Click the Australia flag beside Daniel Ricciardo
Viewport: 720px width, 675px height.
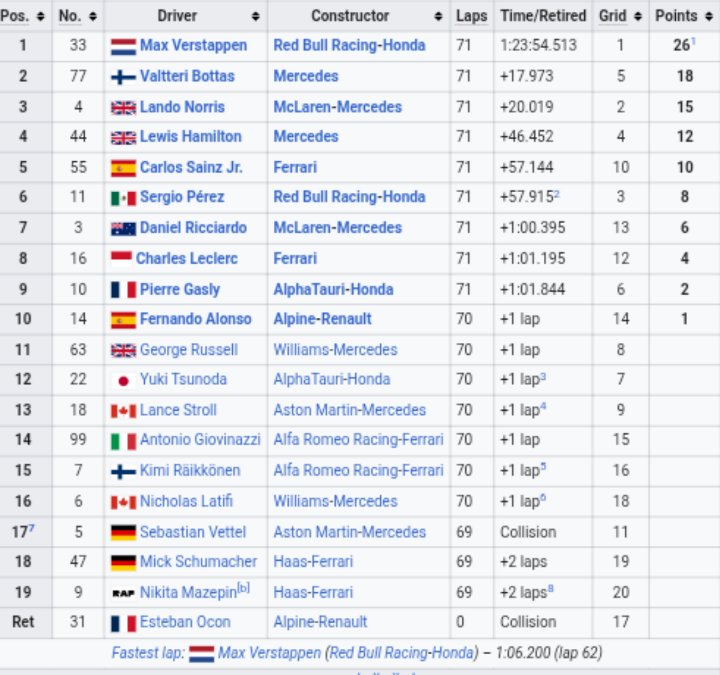pos(124,229)
